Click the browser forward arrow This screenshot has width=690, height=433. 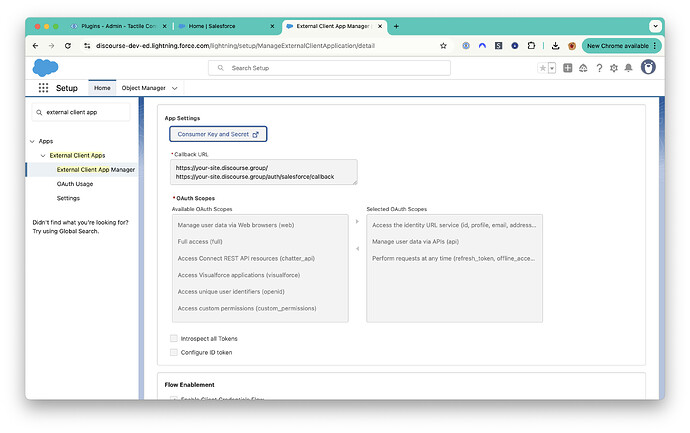[51, 46]
